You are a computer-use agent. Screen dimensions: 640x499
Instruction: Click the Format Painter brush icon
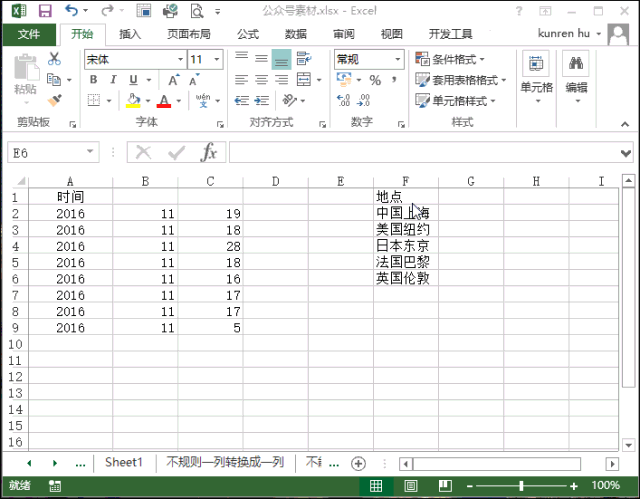54,101
